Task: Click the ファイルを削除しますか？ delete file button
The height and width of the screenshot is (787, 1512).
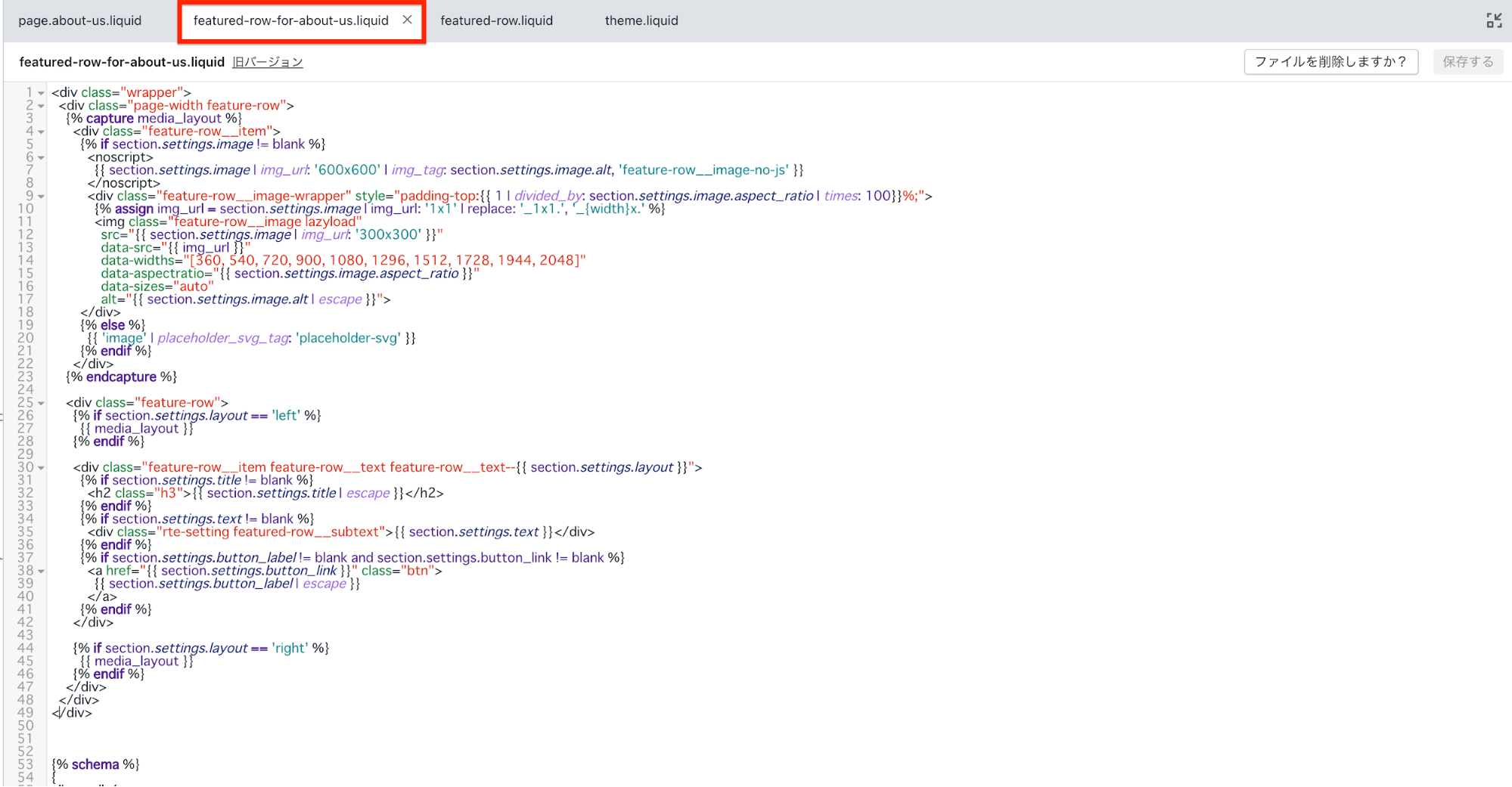Action: click(1330, 62)
